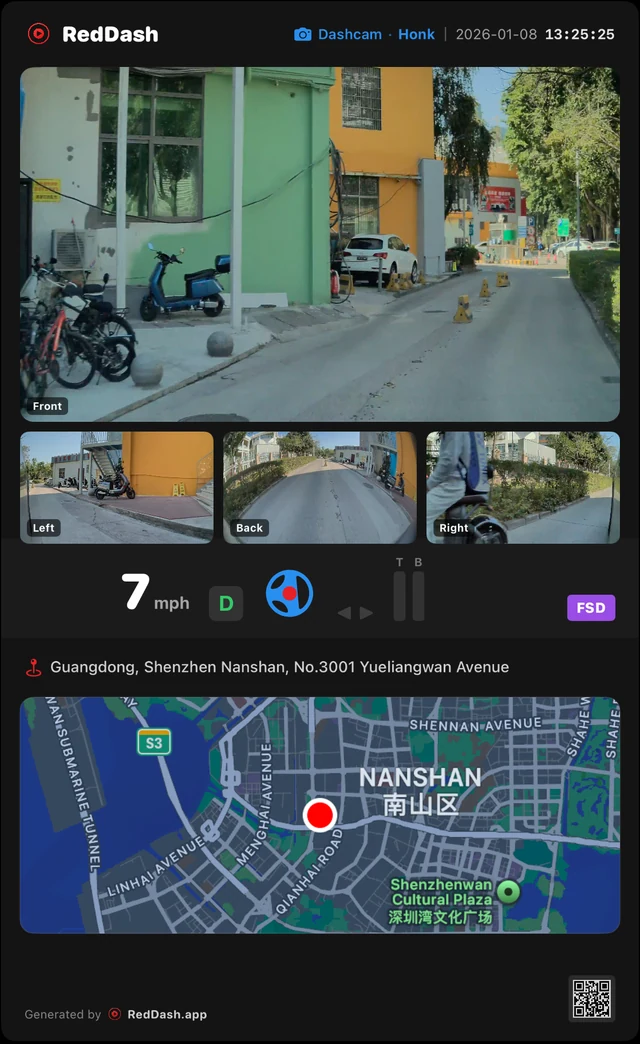Click the QIANHAI ROAD map label
This screenshot has width=640, height=1044.
point(310,872)
